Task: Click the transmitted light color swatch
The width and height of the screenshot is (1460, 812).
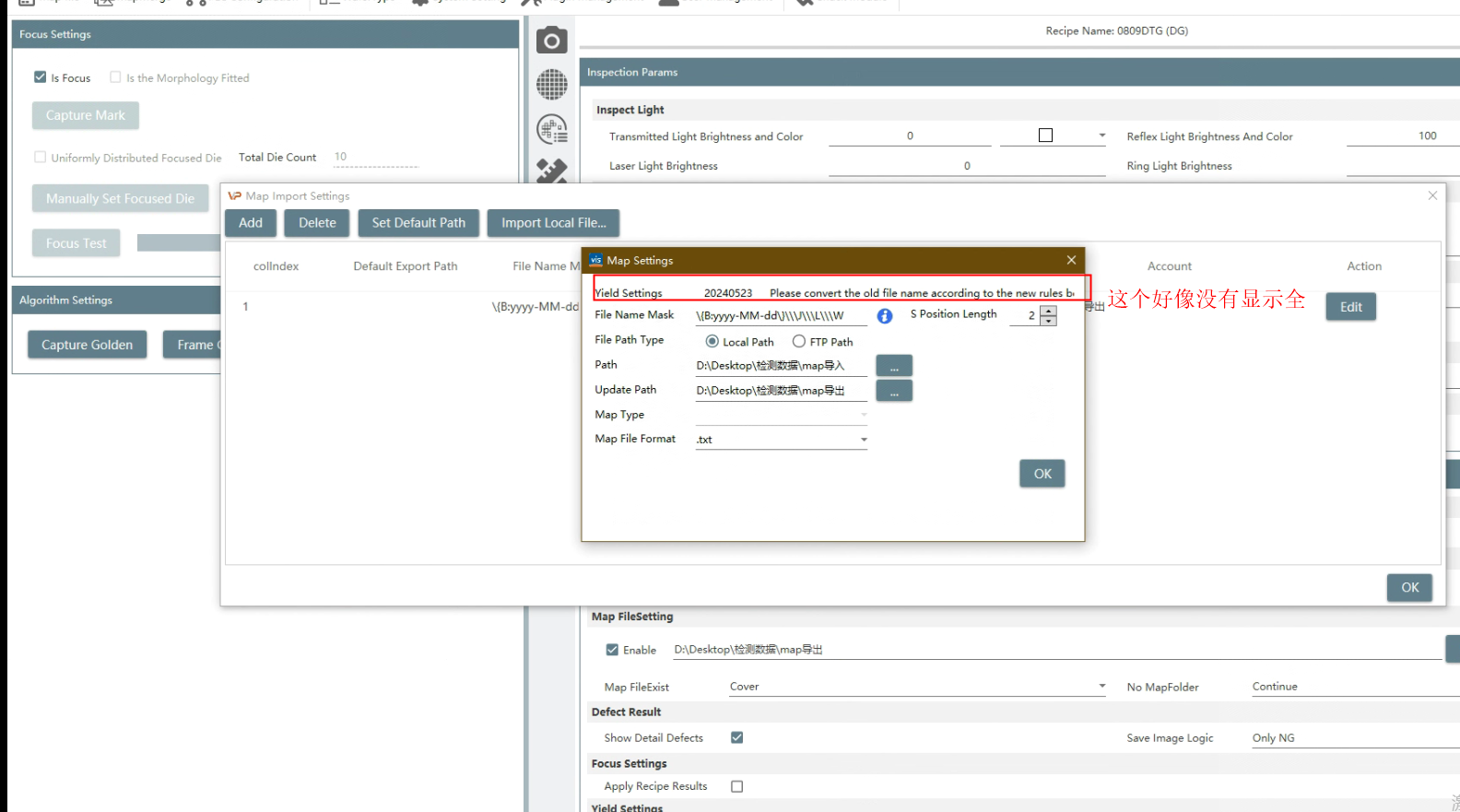Action: coord(1045,135)
